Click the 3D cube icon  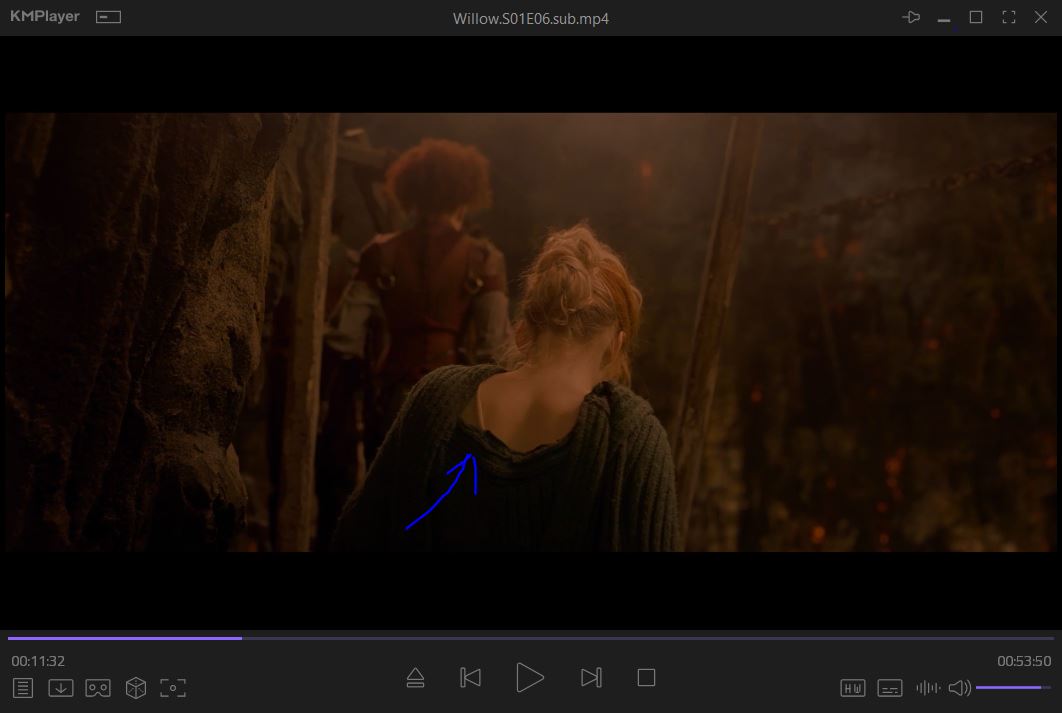coord(136,688)
